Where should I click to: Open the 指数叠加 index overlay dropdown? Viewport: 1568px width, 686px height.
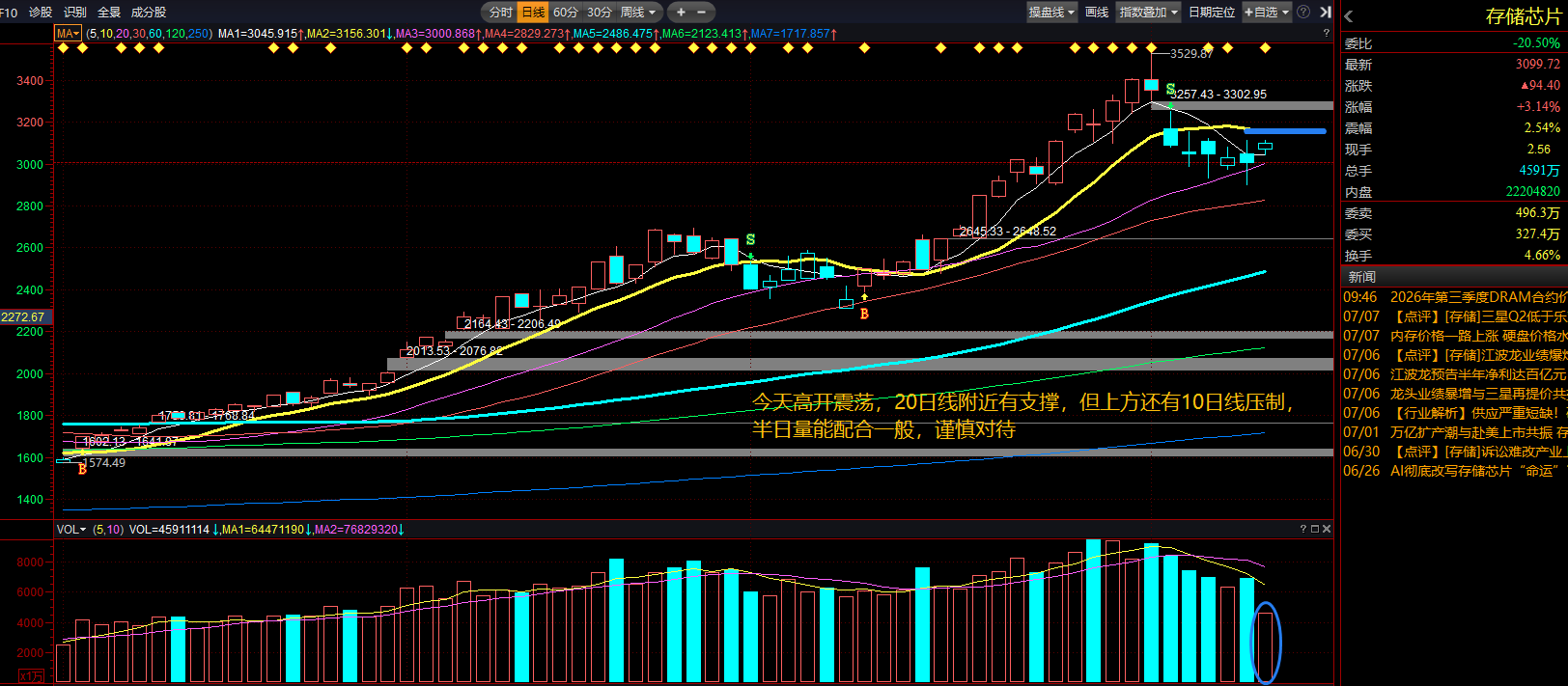click(x=1148, y=13)
